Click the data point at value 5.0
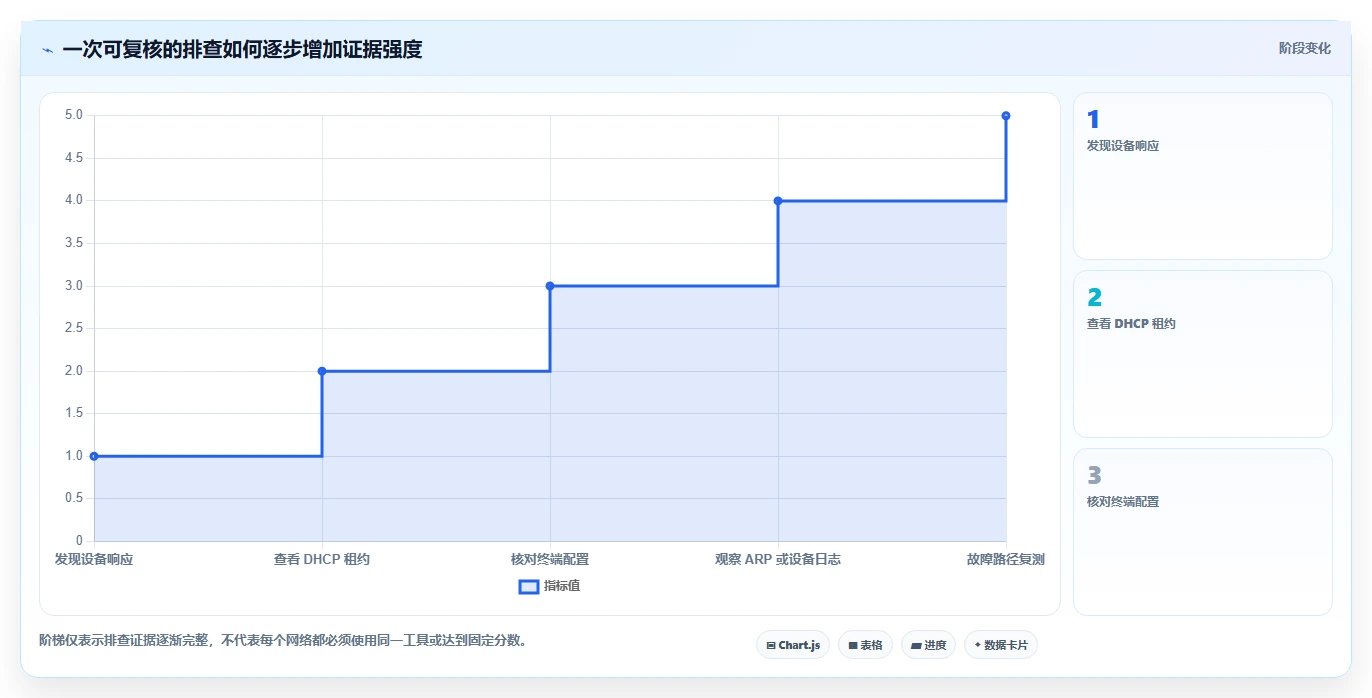 1006,116
